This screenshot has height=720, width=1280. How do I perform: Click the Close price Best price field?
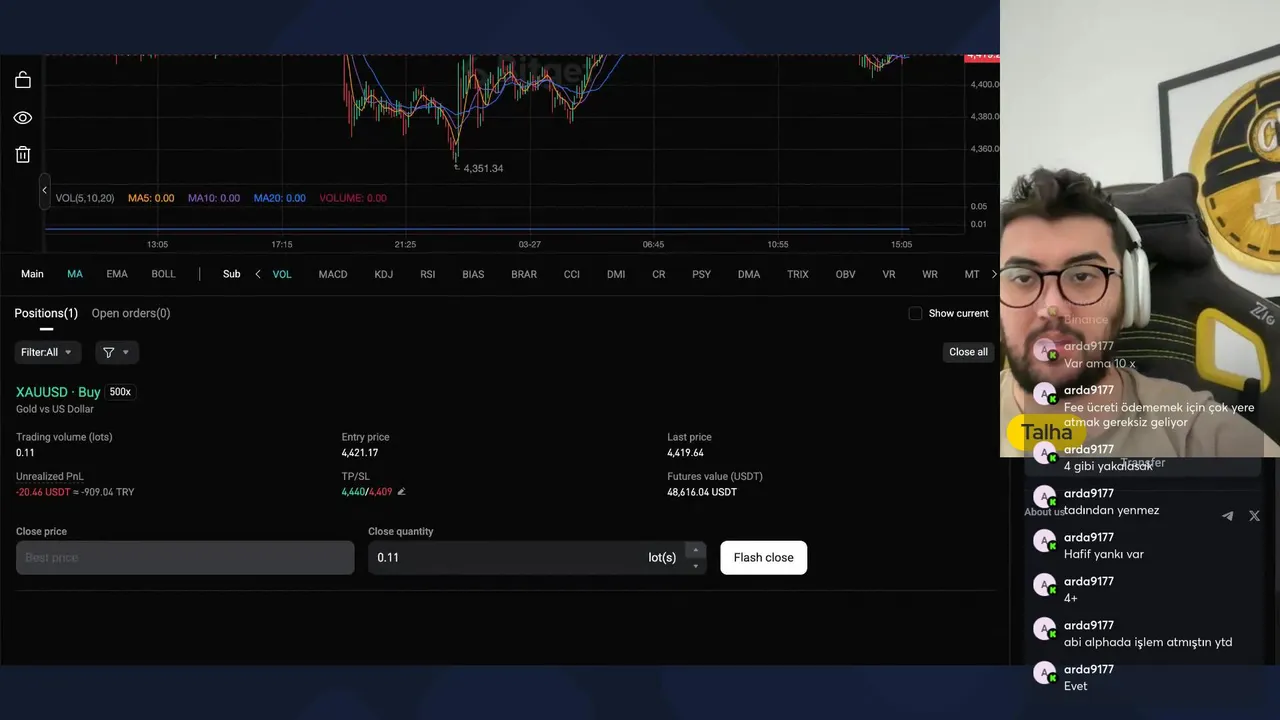click(x=185, y=558)
